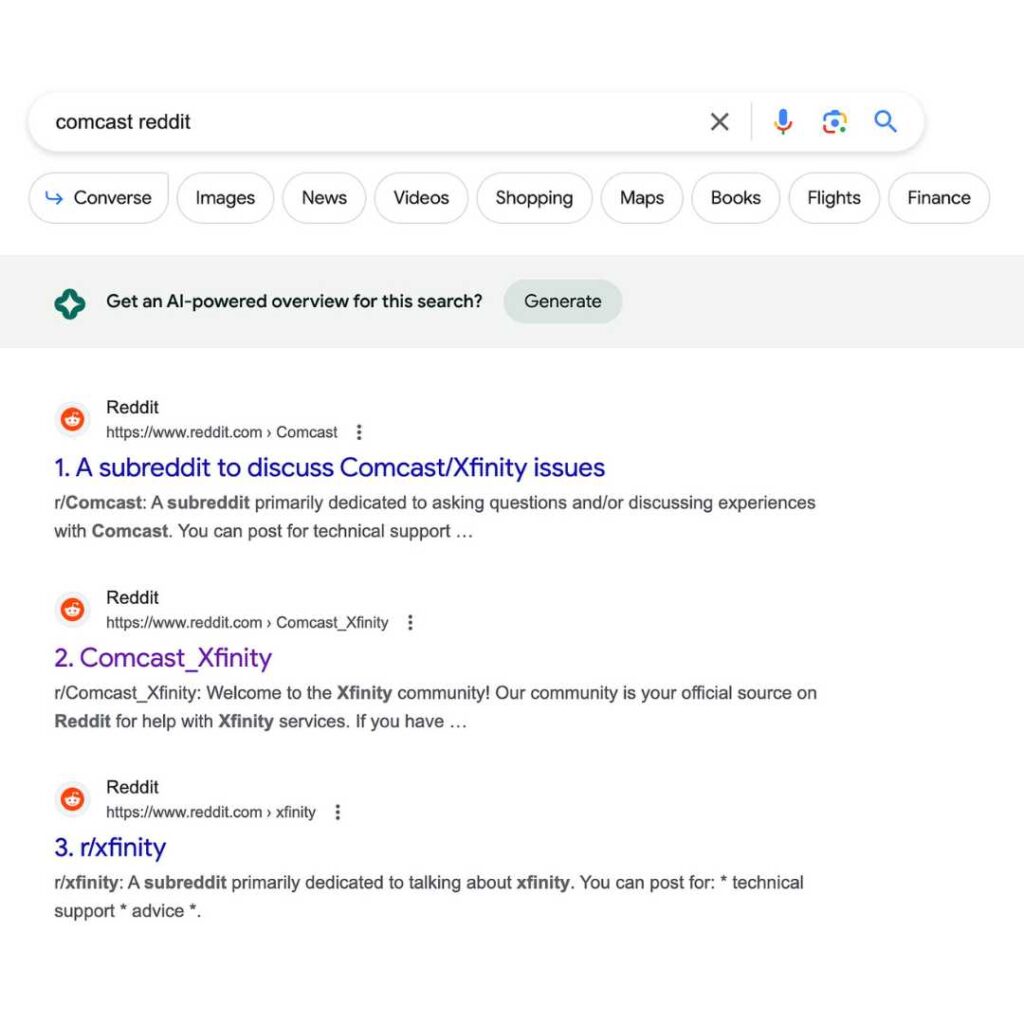The height and width of the screenshot is (1024, 1024).
Task: Go to the Shopping tab
Action: click(534, 198)
